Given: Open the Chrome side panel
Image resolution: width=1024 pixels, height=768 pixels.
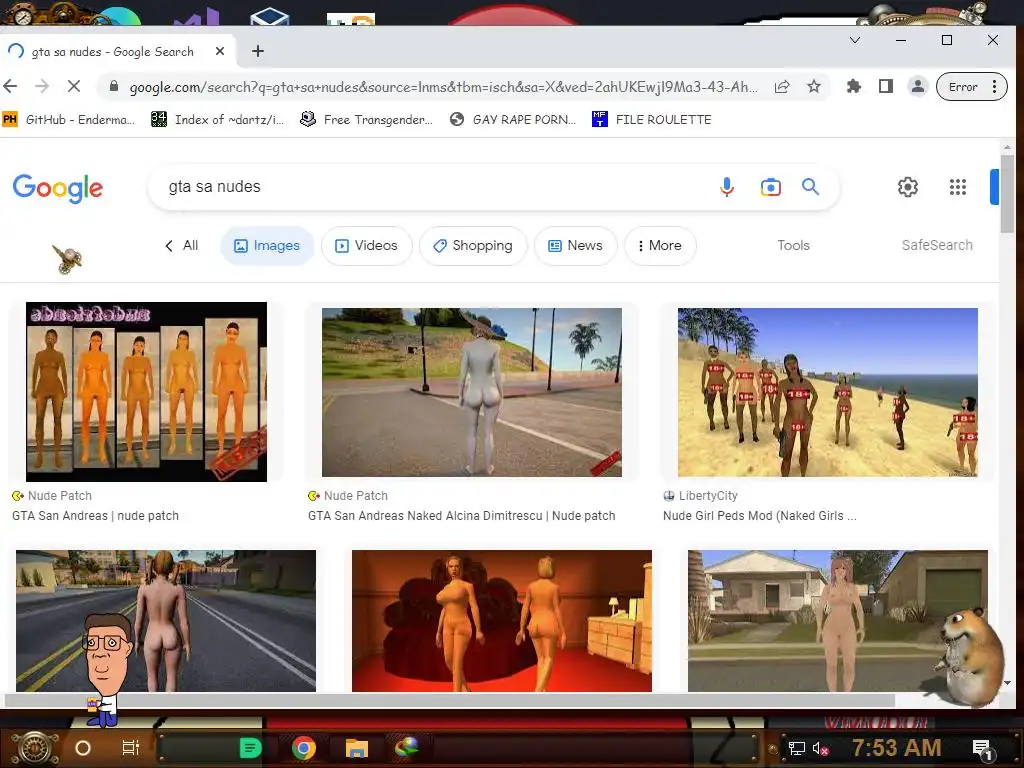Looking at the screenshot, I should coord(886,86).
